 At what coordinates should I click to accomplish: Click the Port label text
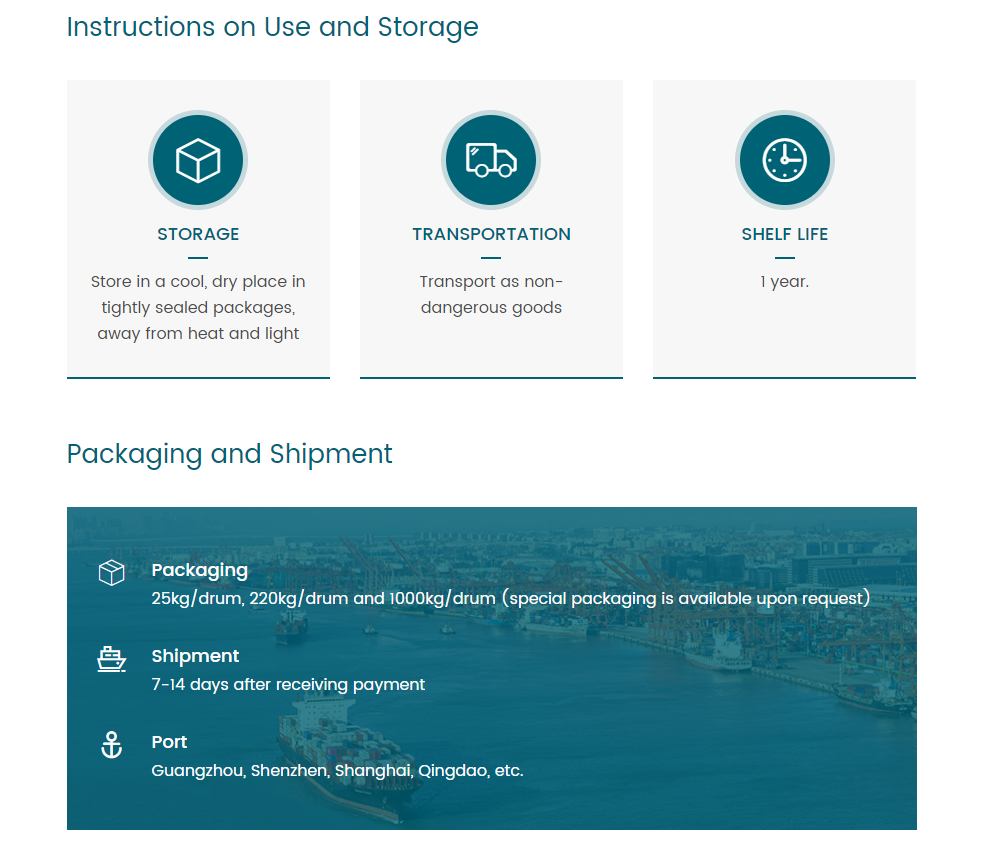pyautogui.click(x=169, y=742)
